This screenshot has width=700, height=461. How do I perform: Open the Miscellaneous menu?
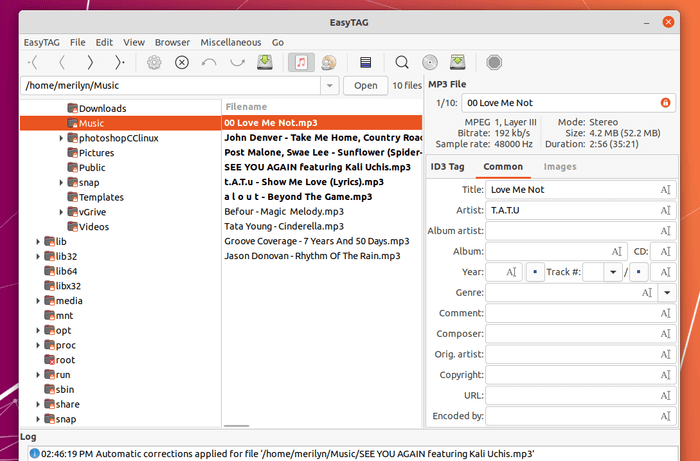point(230,42)
